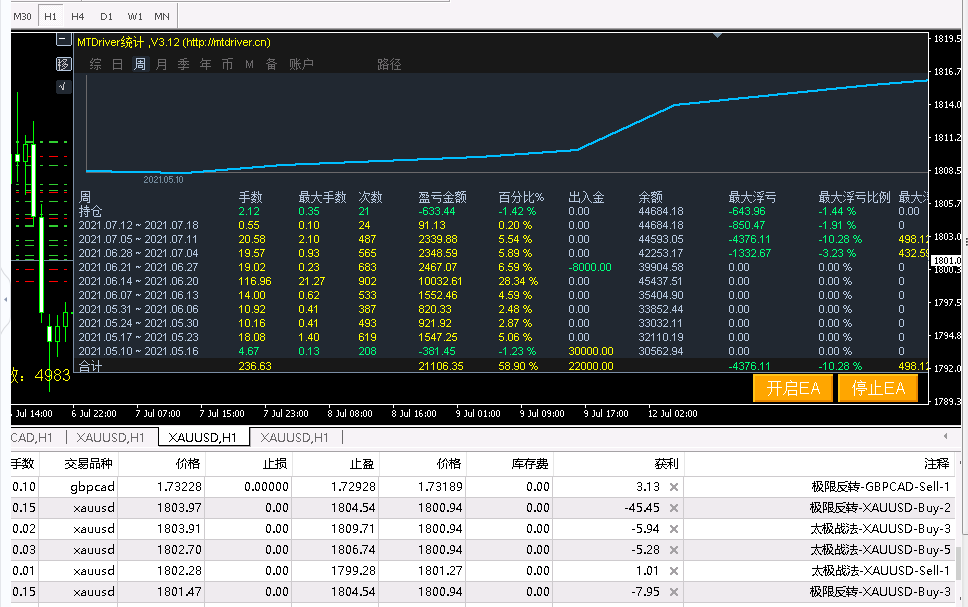This screenshot has height=607, width=968.
Task: Click the √ checkmark icon in the chart
Action: pyautogui.click(x=63, y=86)
